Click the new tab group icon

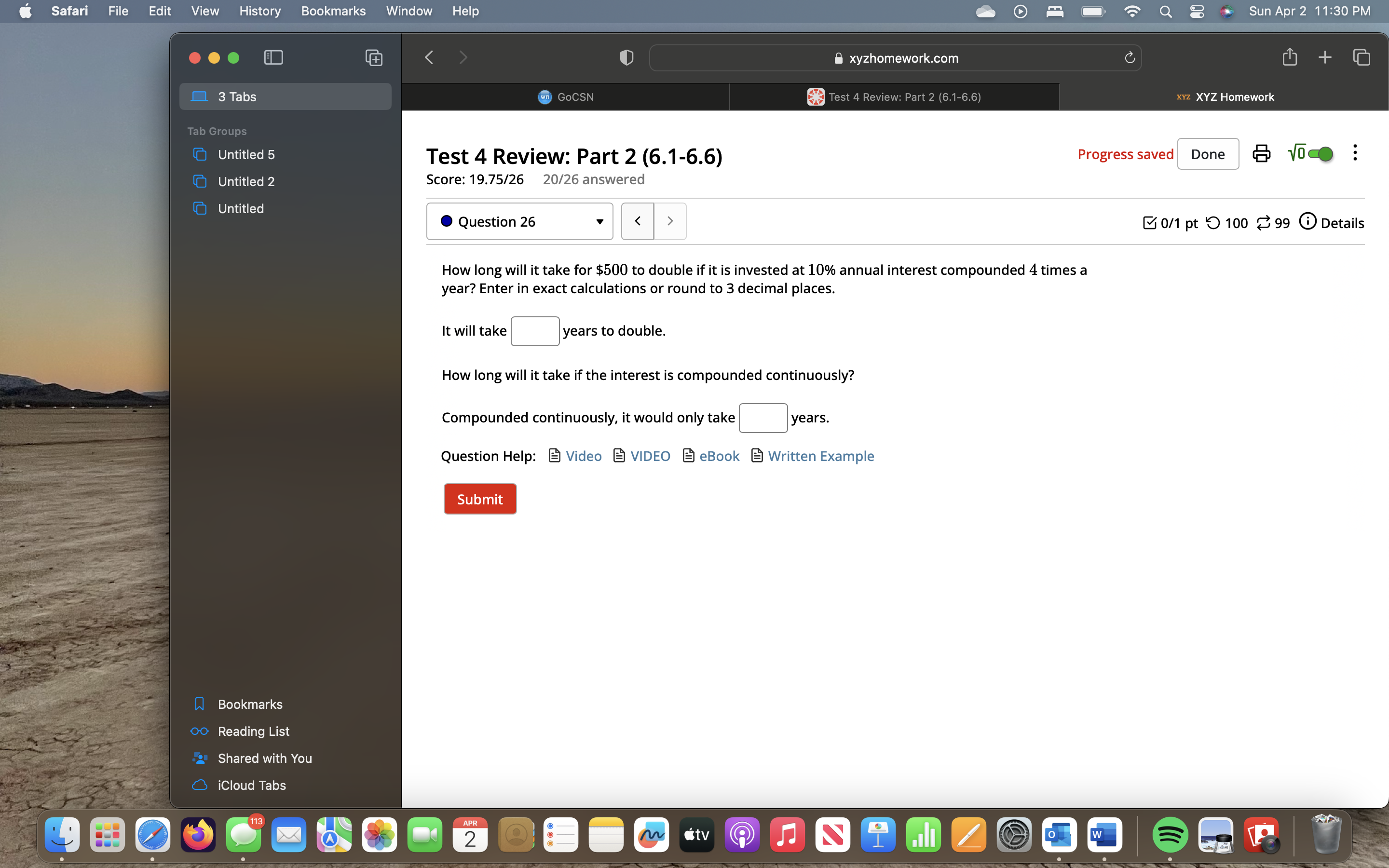(x=374, y=57)
